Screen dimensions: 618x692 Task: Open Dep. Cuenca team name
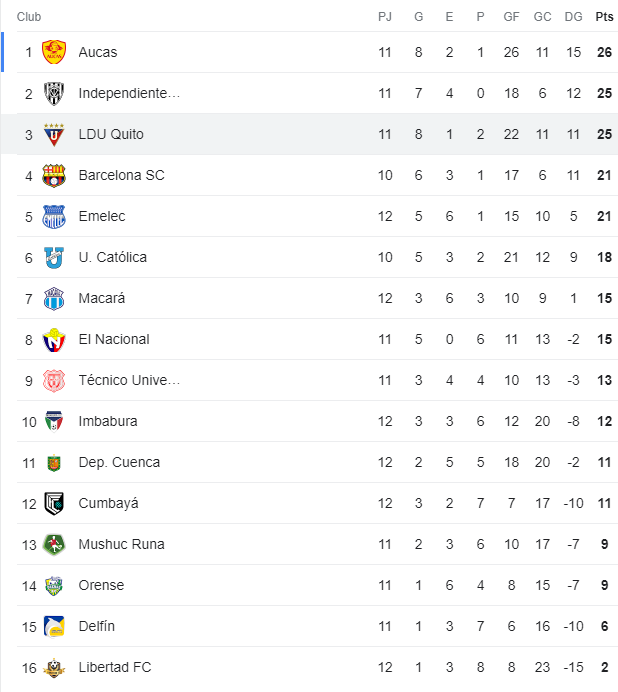pyautogui.click(x=119, y=462)
